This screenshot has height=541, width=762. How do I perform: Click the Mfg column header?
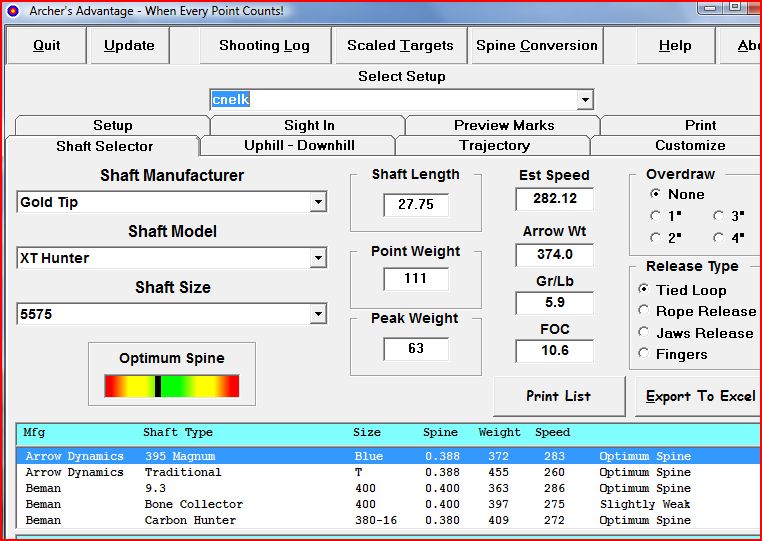pos(34,433)
